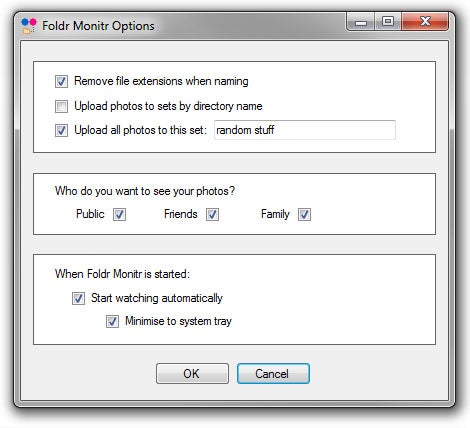Click the set name field containing random stuff
This screenshot has width=470, height=428.
click(305, 130)
